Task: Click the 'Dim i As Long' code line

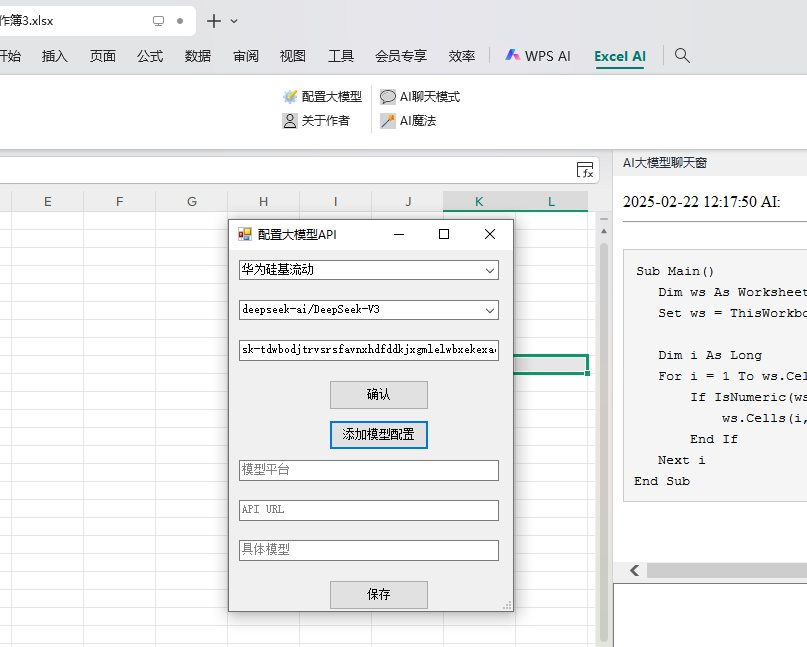Action: [710, 355]
